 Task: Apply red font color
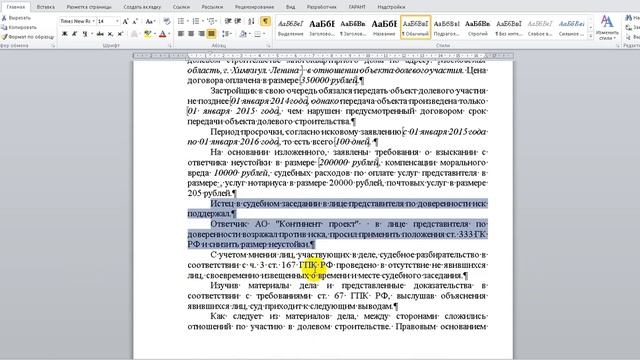[162, 34]
